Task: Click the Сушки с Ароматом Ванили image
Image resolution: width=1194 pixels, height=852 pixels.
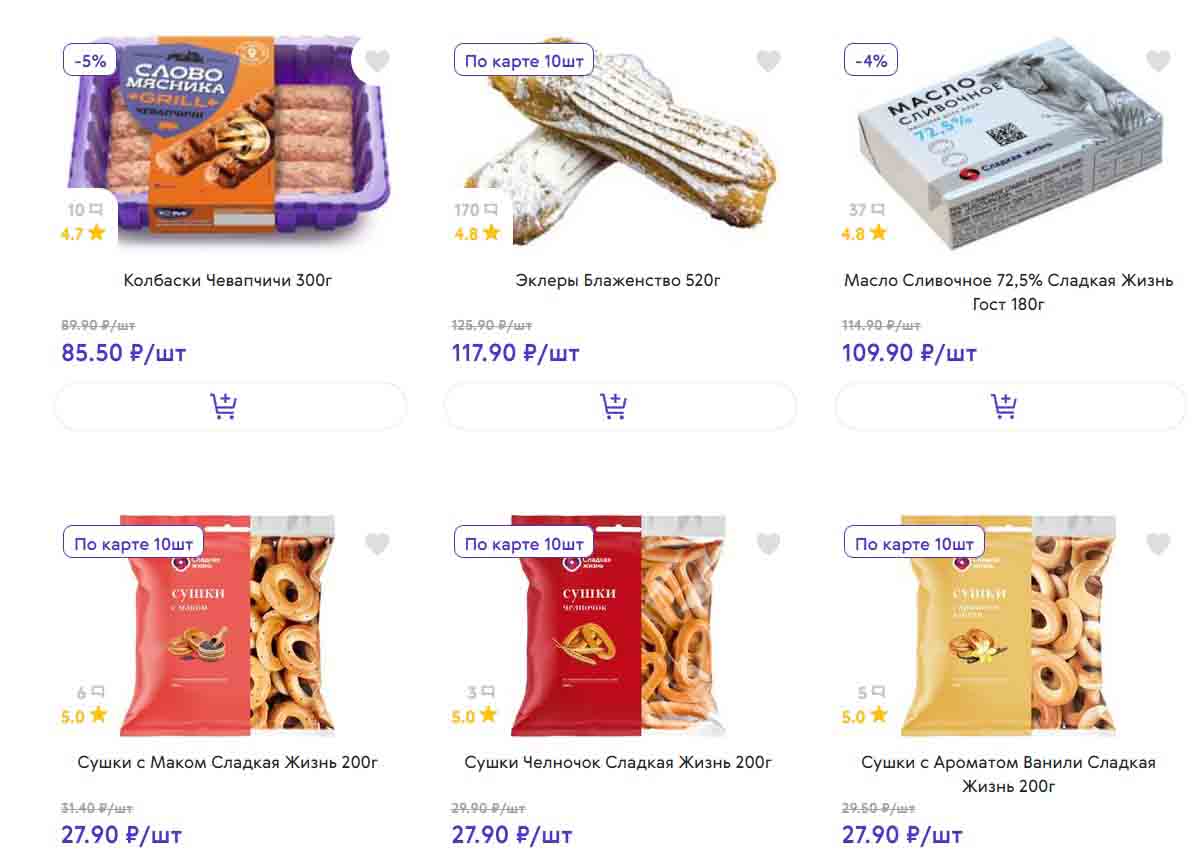Action: coord(1008,625)
